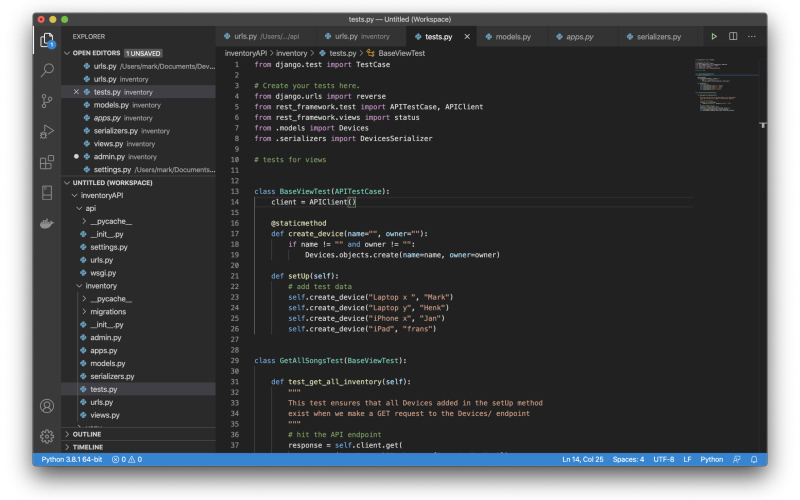Expand the migrations folder
The width and height of the screenshot is (800, 500).
coord(84,312)
